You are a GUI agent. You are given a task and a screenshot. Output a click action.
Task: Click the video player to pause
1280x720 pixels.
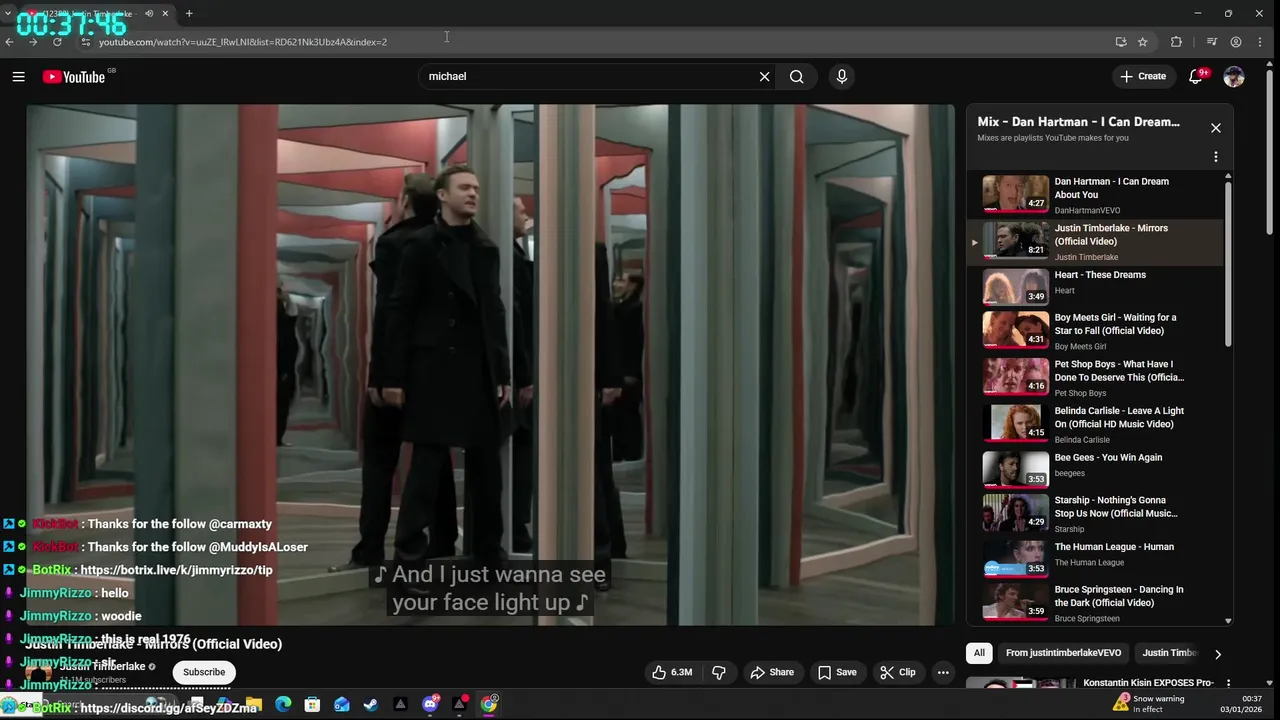tap(490, 364)
